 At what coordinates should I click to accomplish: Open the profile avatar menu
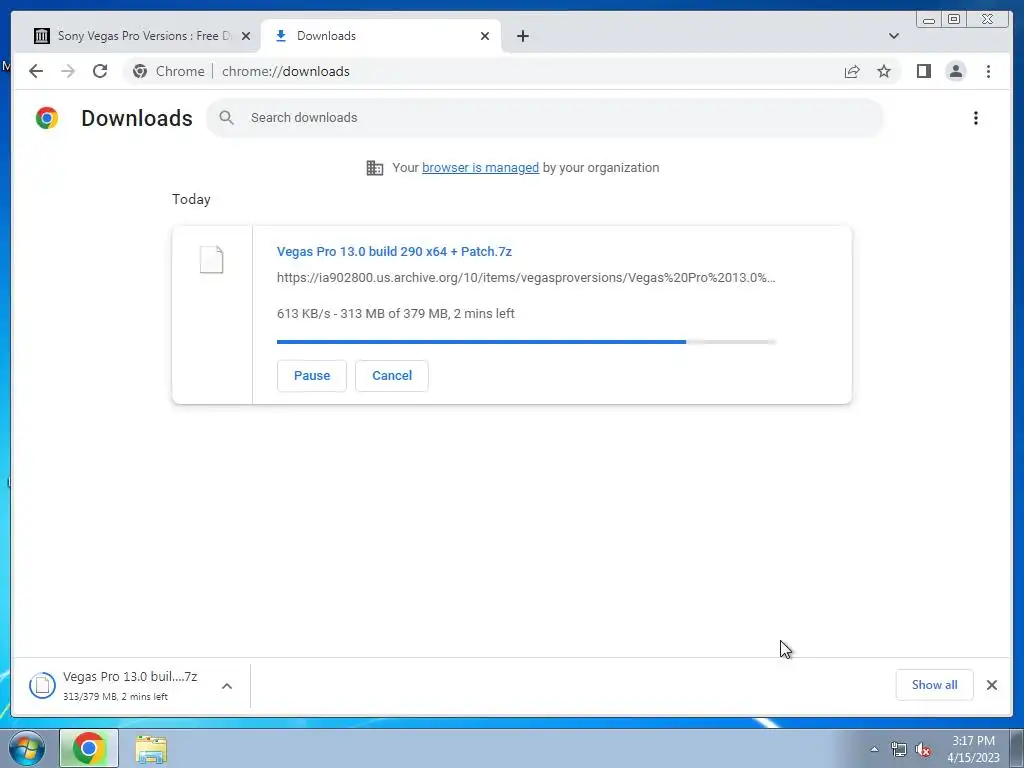coord(955,71)
